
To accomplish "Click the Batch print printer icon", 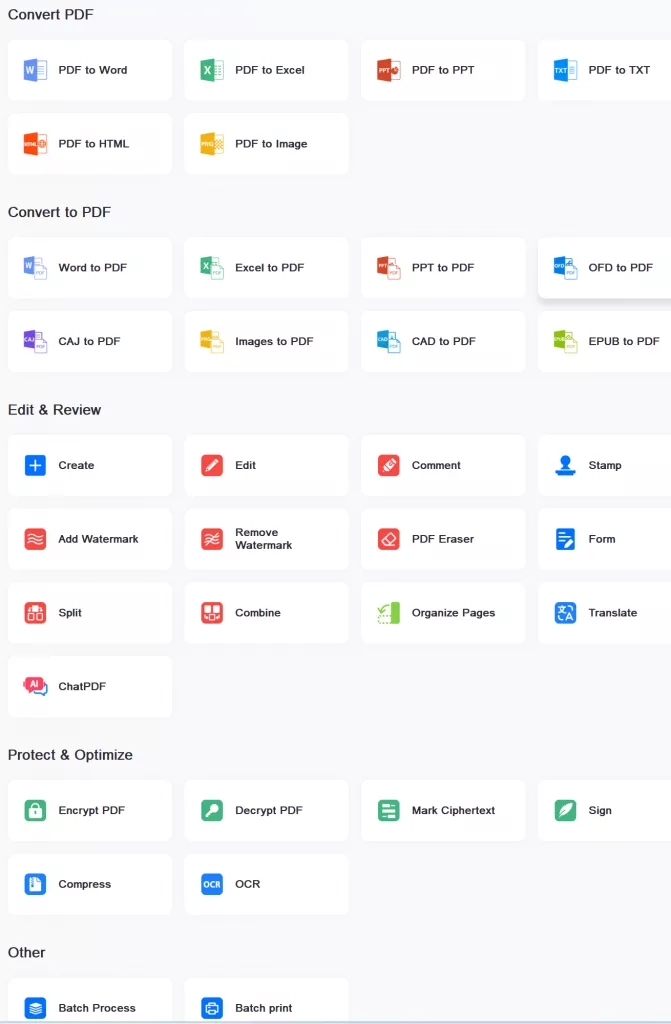I will [212, 1008].
